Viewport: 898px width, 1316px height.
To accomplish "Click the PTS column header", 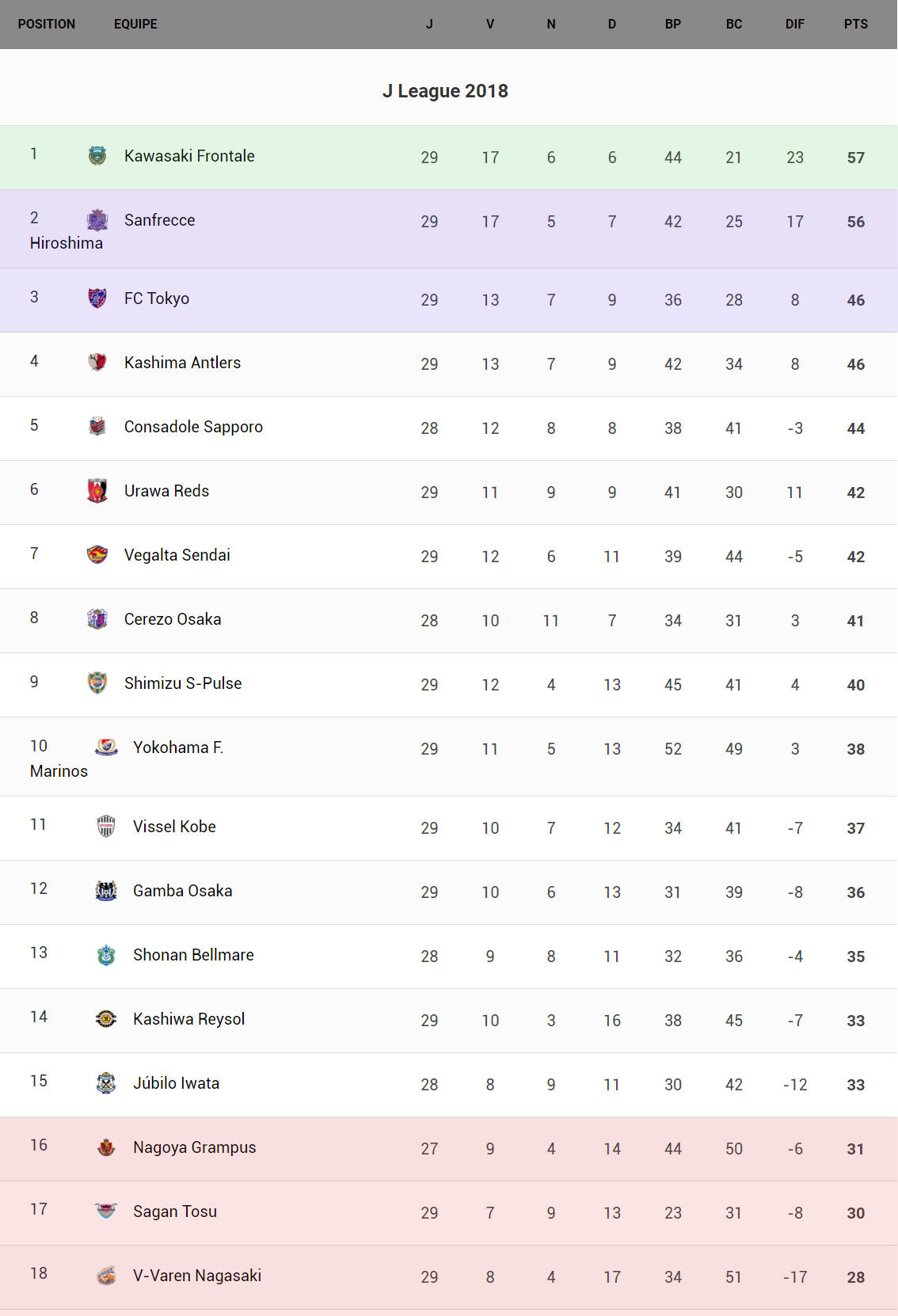I will 855,25.
